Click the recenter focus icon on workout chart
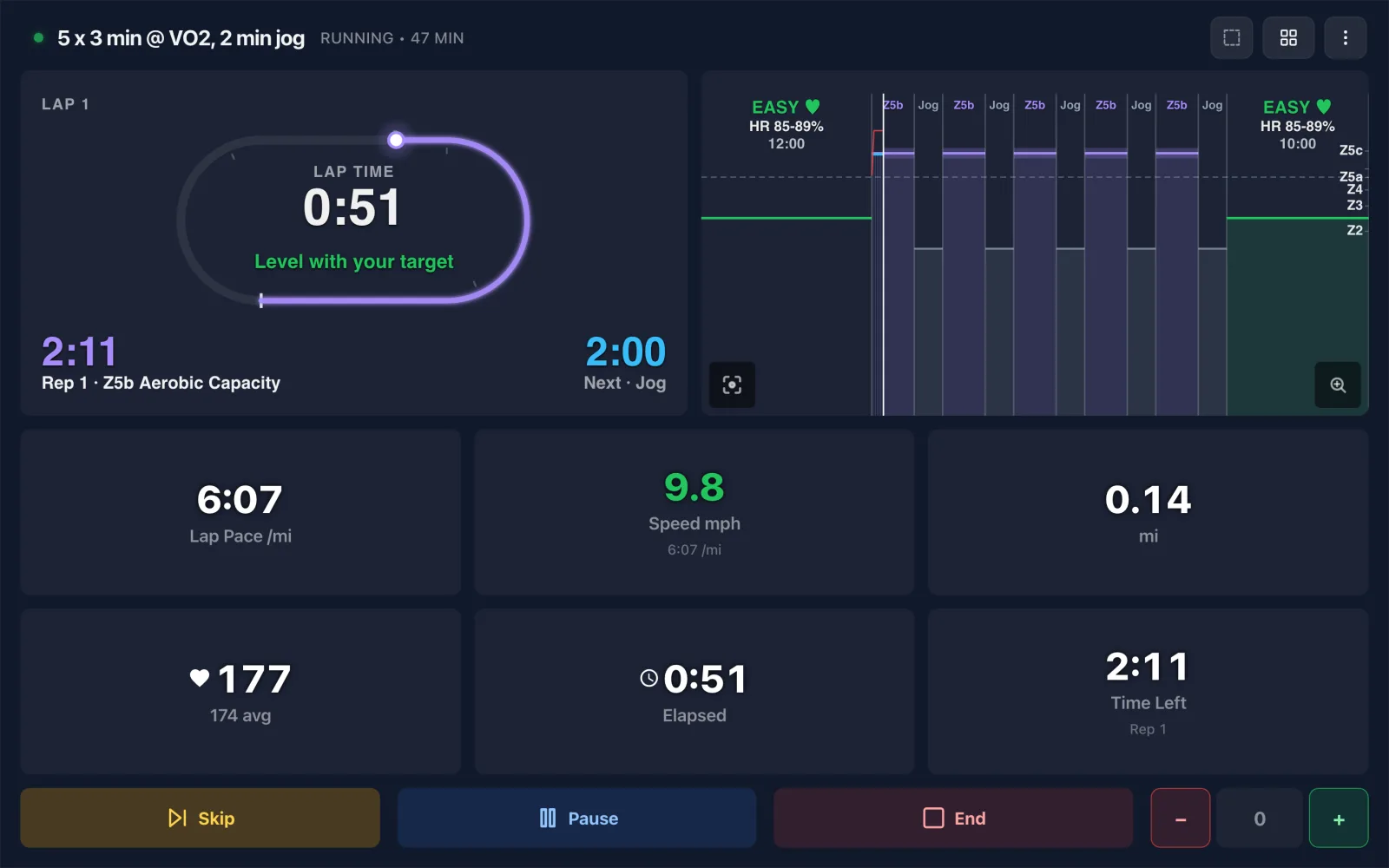Viewport: 1389px width, 868px height. click(732, 385)
